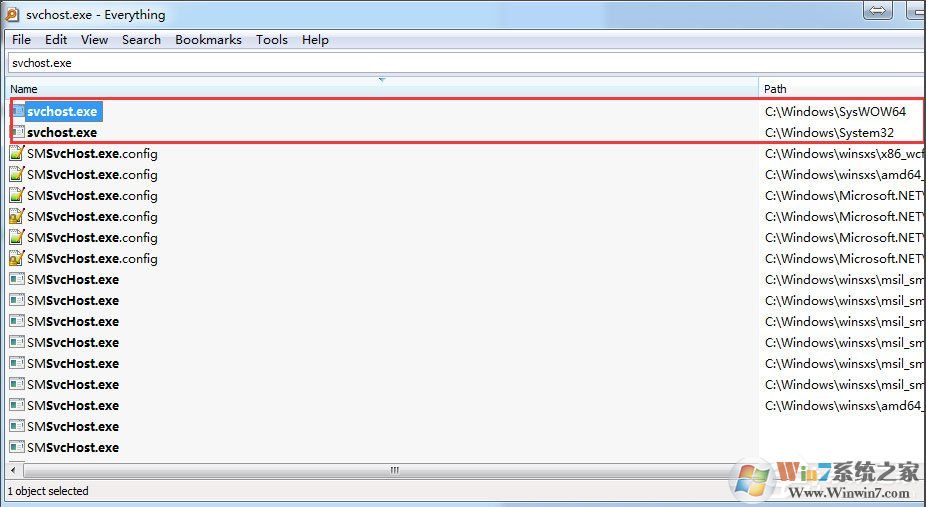Open the File menu
This screenshot has width=926, height=507.
pyautogui.click(x=21, y=40)
